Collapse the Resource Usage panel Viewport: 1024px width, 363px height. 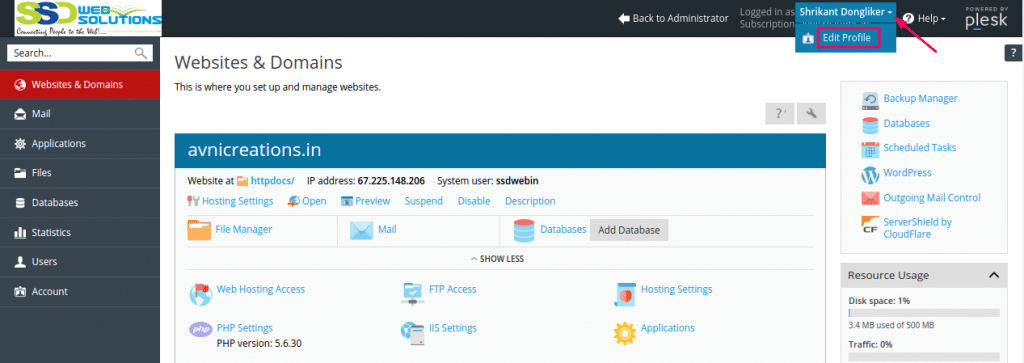click(994, 276)
